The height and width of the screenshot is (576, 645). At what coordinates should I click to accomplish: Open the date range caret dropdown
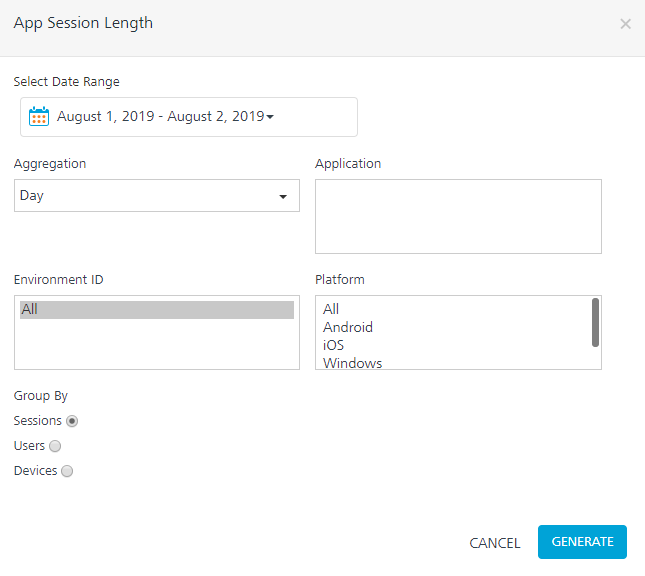tap(270, 117)
